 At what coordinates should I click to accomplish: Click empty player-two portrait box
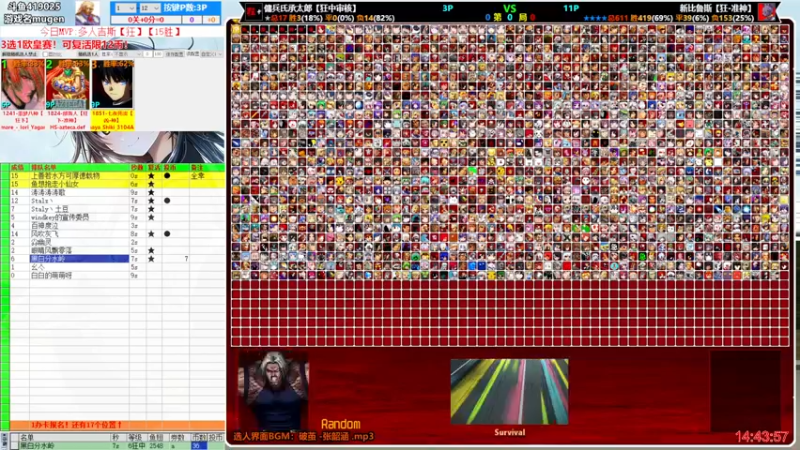(745, 390)
